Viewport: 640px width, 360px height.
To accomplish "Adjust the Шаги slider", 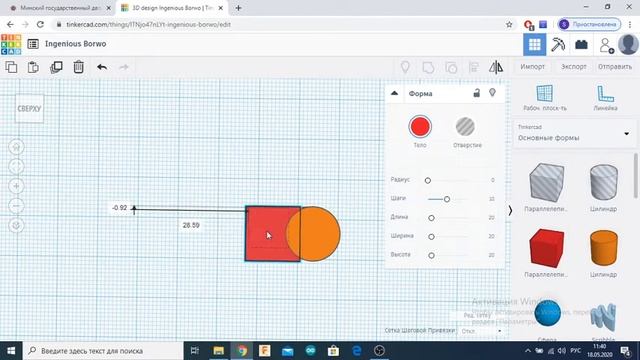I will (x=447, y=199).
